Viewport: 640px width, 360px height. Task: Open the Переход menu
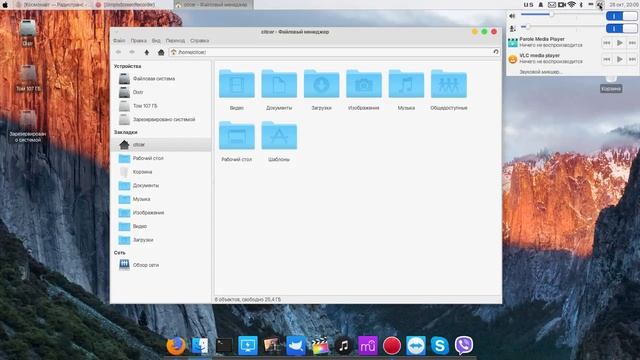pos(175,41)
